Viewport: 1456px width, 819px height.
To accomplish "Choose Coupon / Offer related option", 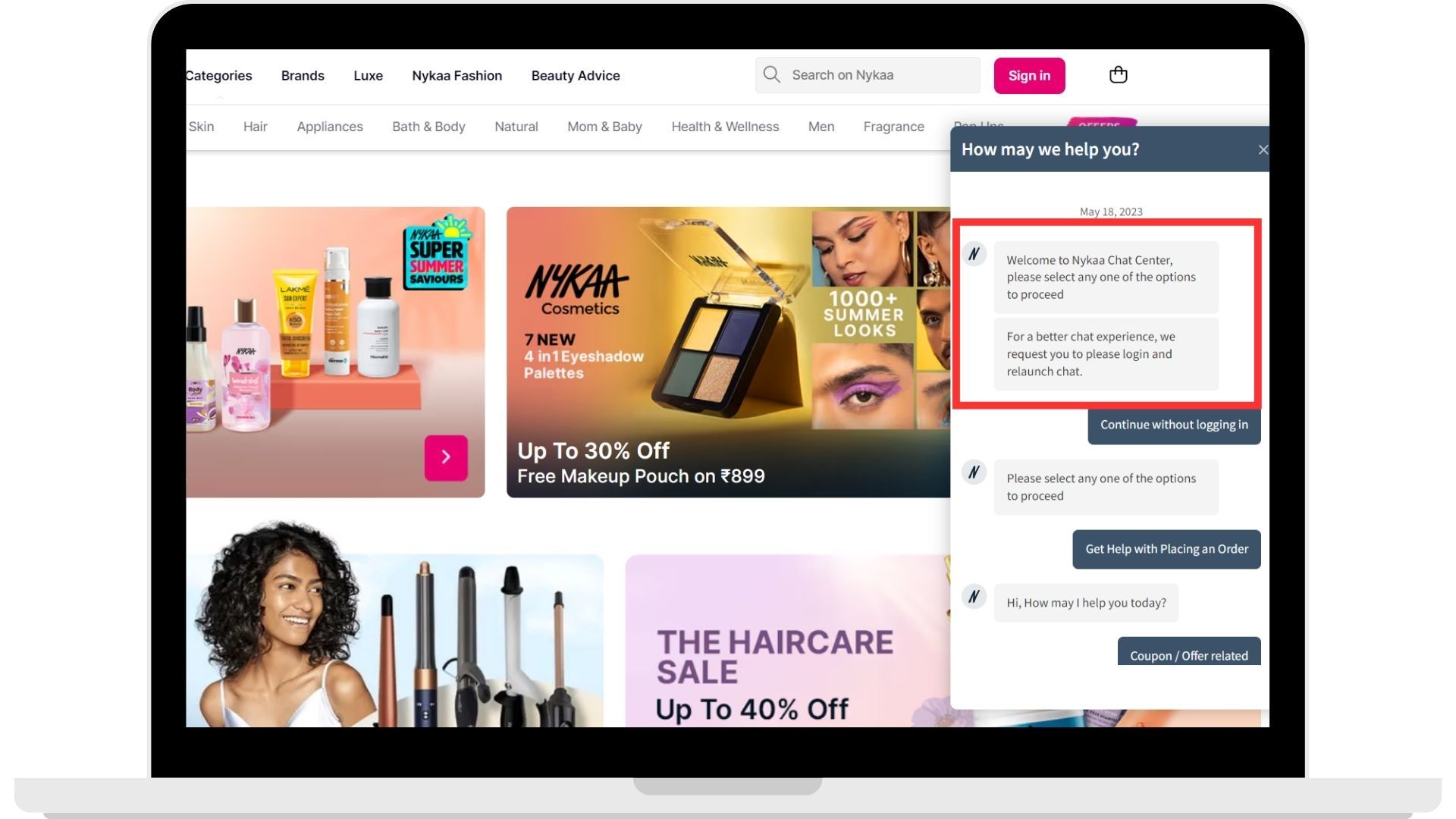I will pyautogui.click(x=1188, y=655).
